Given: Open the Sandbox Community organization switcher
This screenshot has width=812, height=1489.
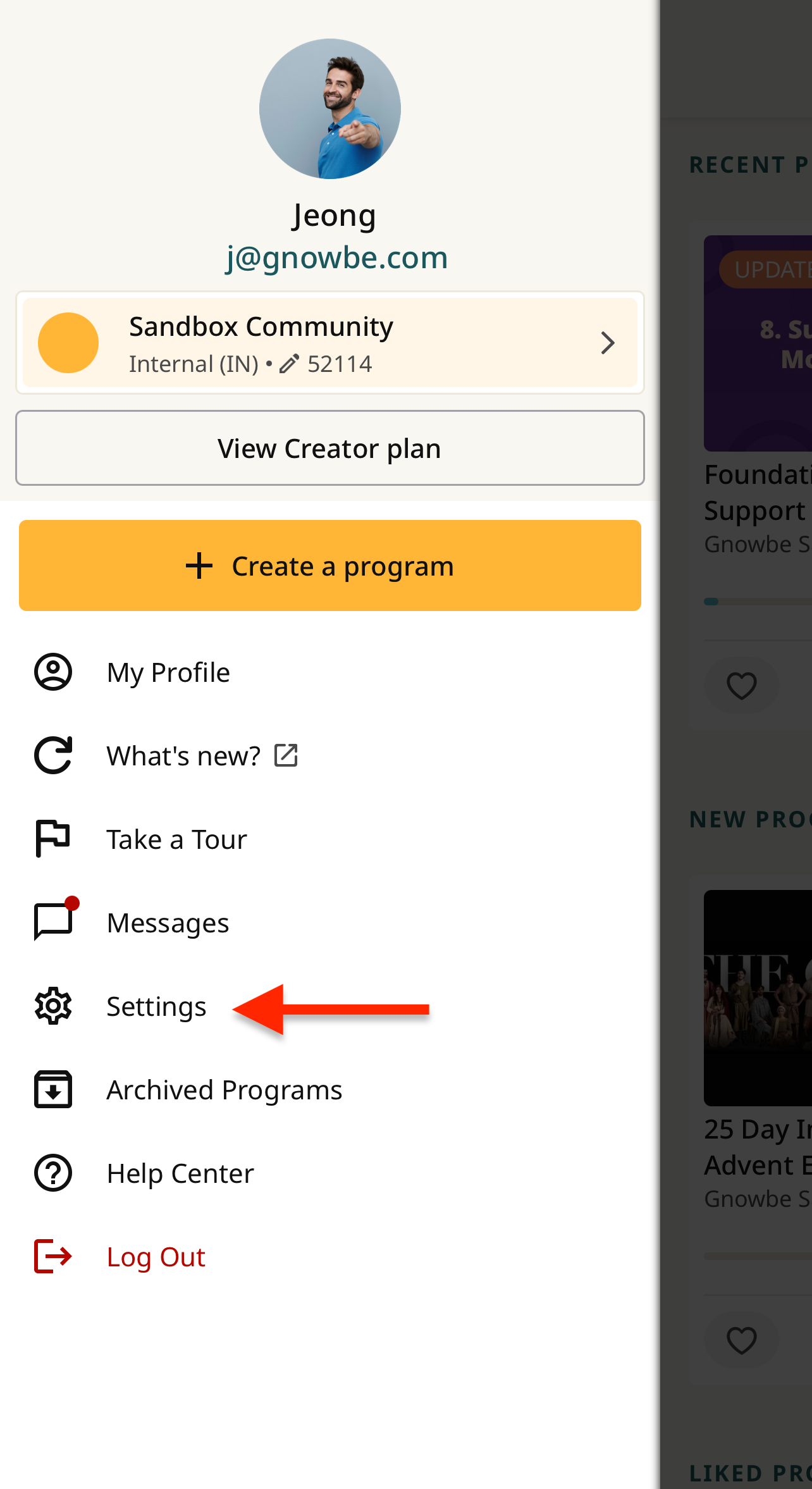Looking at the screenshot, I should (x=330, y=343).
